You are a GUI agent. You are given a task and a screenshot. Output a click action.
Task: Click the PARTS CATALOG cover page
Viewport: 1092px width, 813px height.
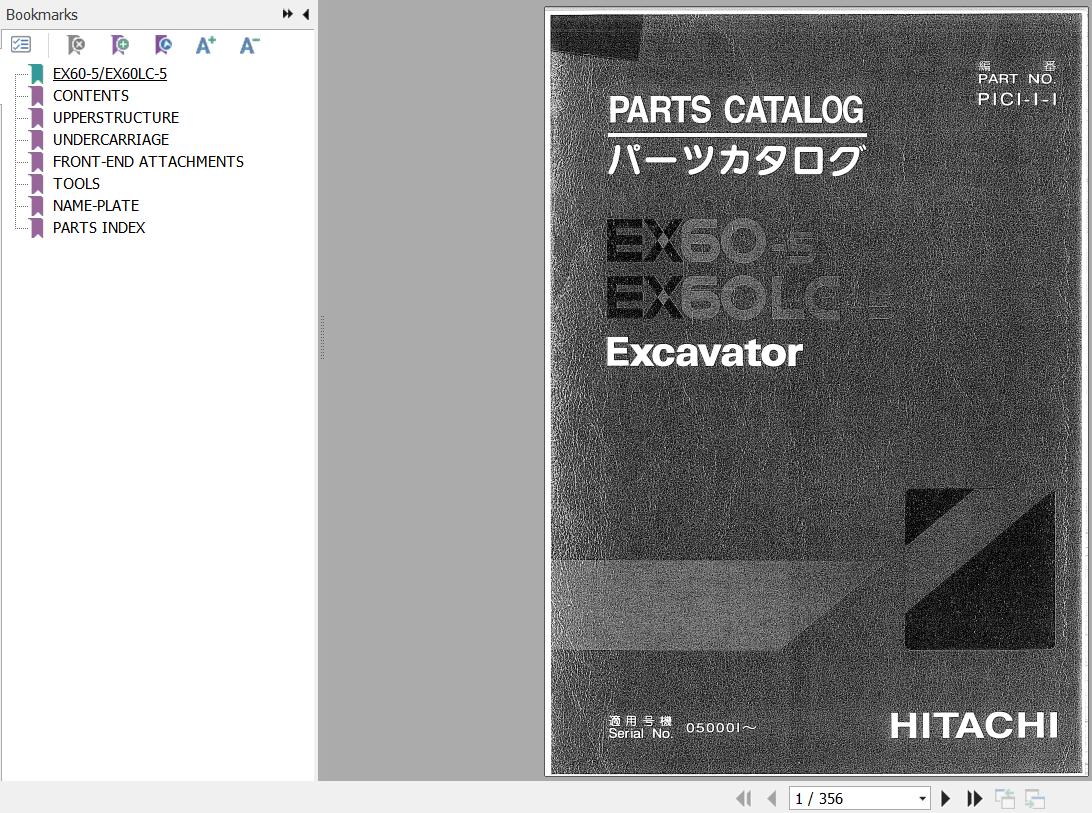[x=816, y=394]
